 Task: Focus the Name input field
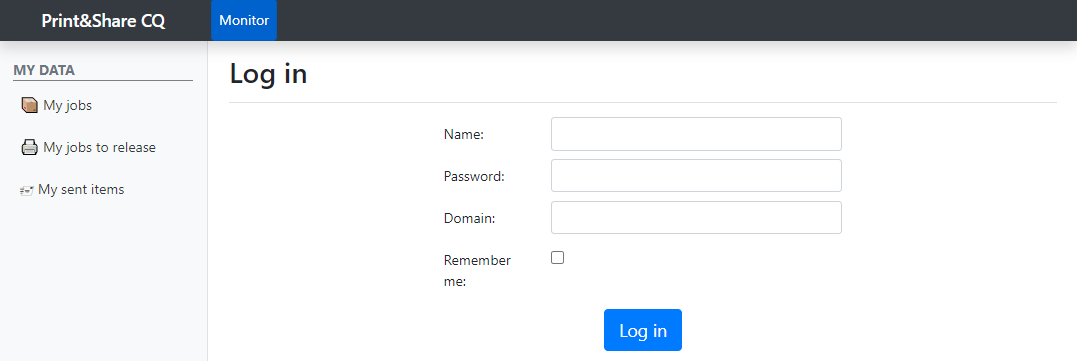(x=696, y=134)
